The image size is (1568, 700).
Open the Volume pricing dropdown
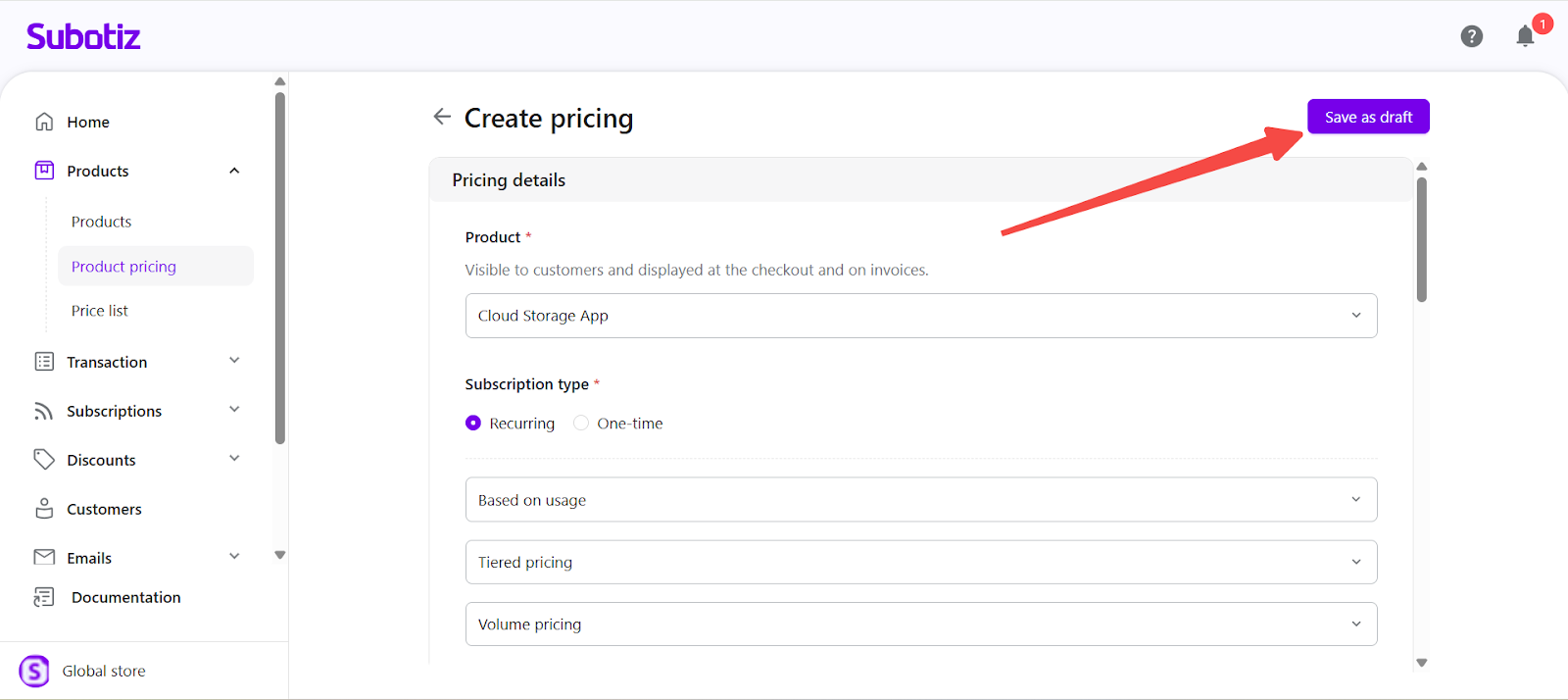pos(920,625)
